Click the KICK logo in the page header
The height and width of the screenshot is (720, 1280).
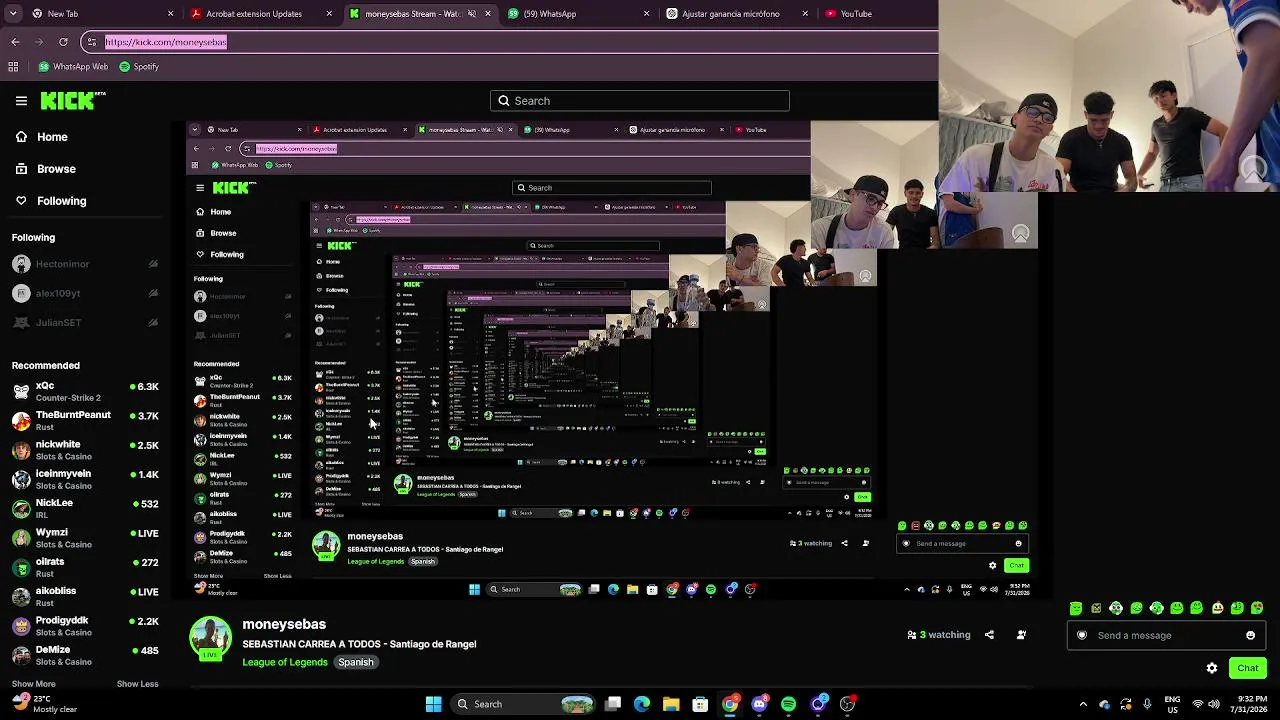tap(72, 100)
